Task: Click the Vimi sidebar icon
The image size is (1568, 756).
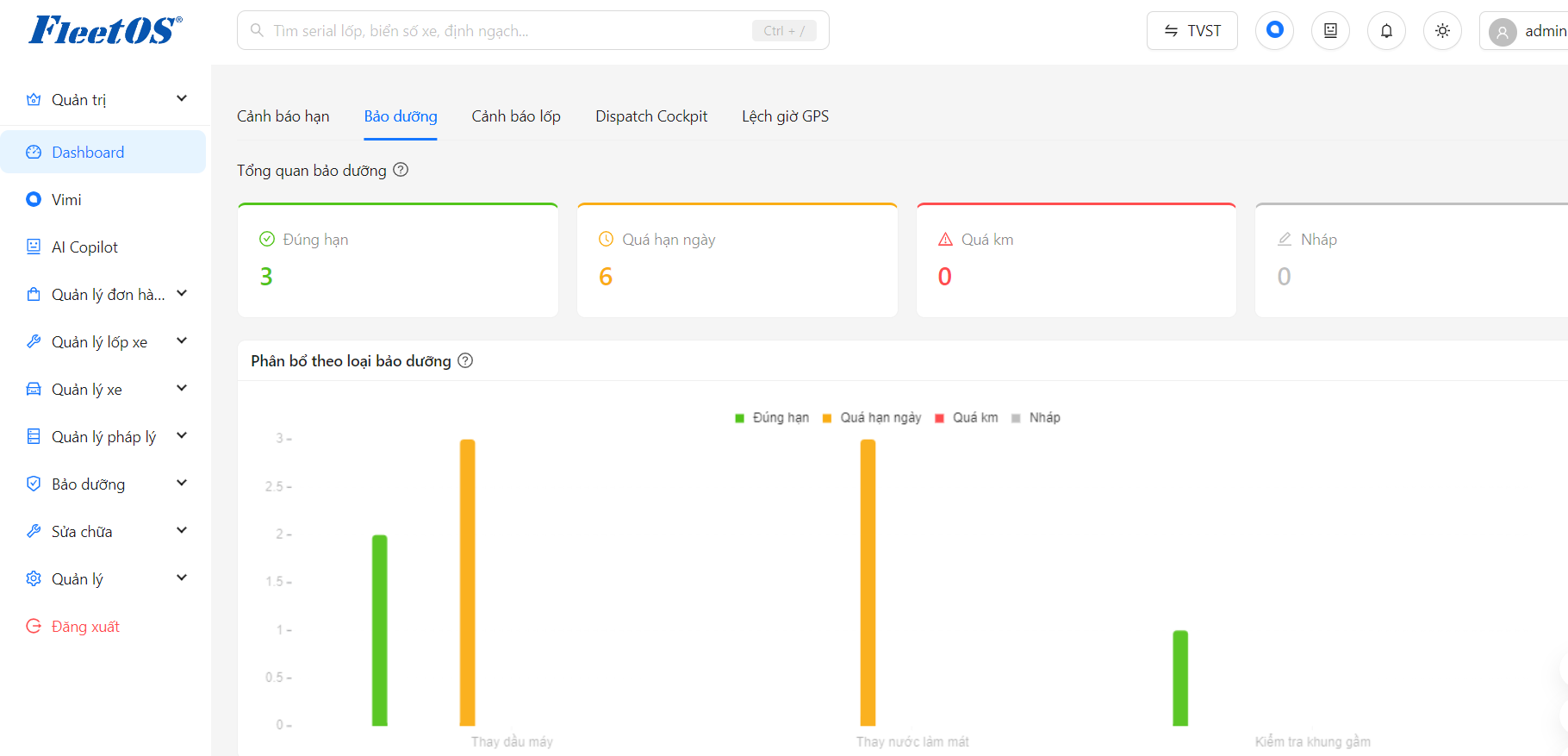Action: pyautogui.click(x=34, y=199)
